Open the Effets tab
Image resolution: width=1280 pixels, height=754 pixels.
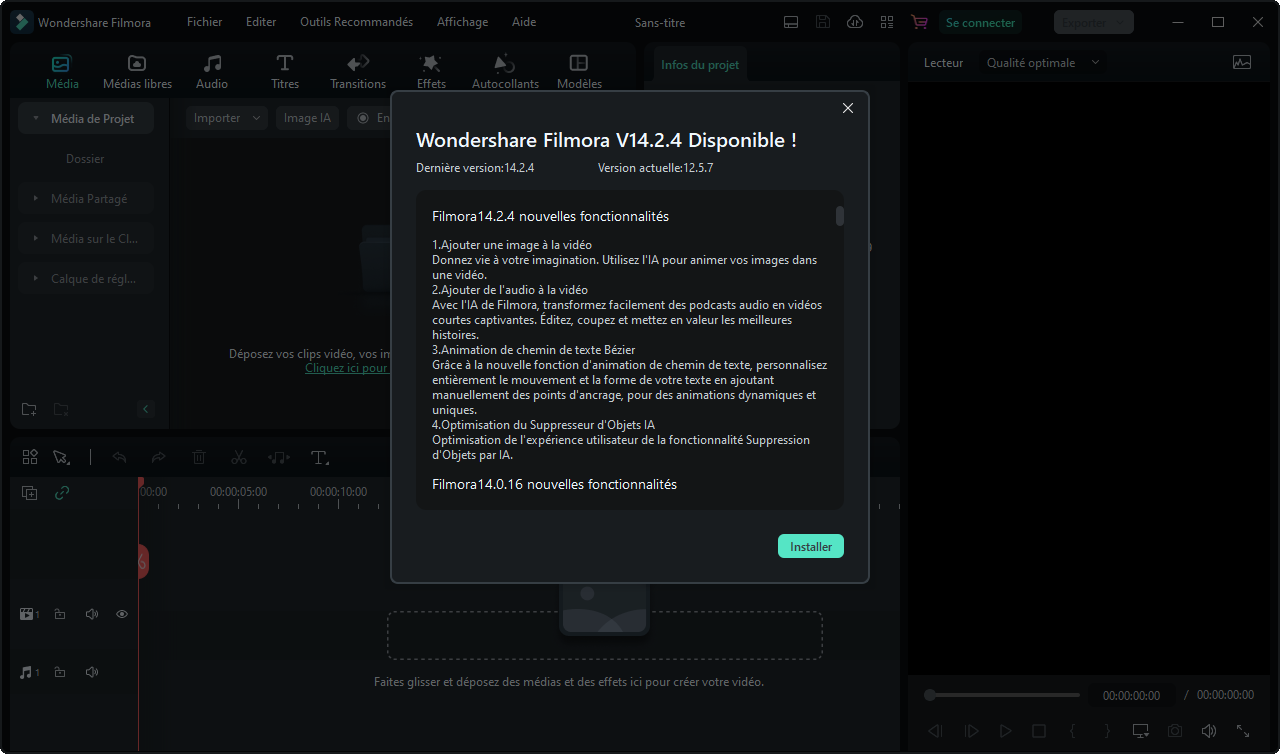tap(431, 72)
